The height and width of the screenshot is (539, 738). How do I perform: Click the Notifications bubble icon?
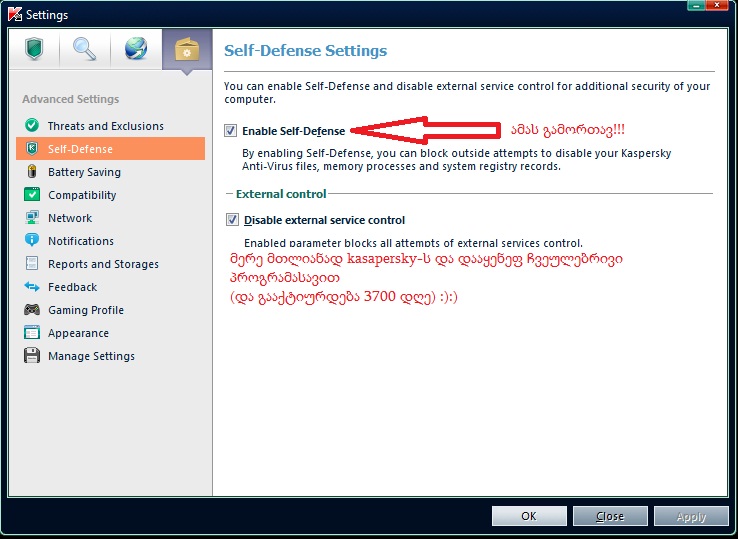point(32,240)
